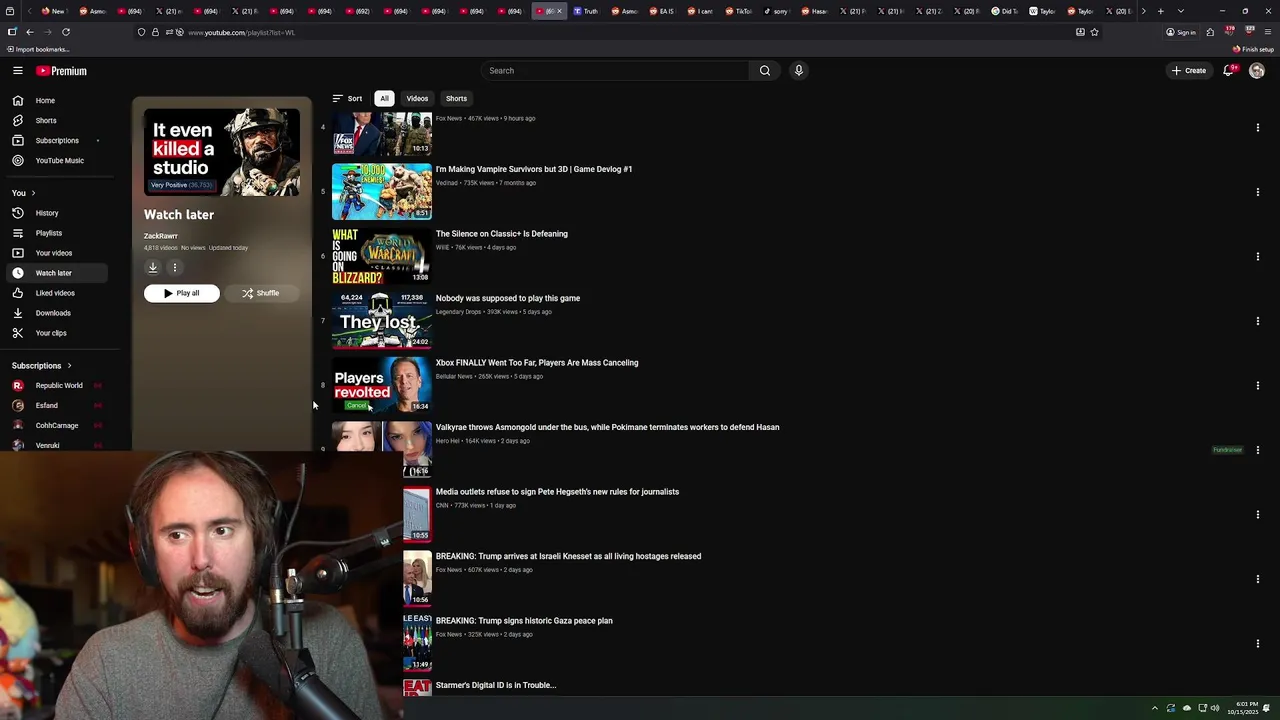Open the YouTube notifications bell
Screen dimensions: 1280x720
click(x=1228, y=70)
